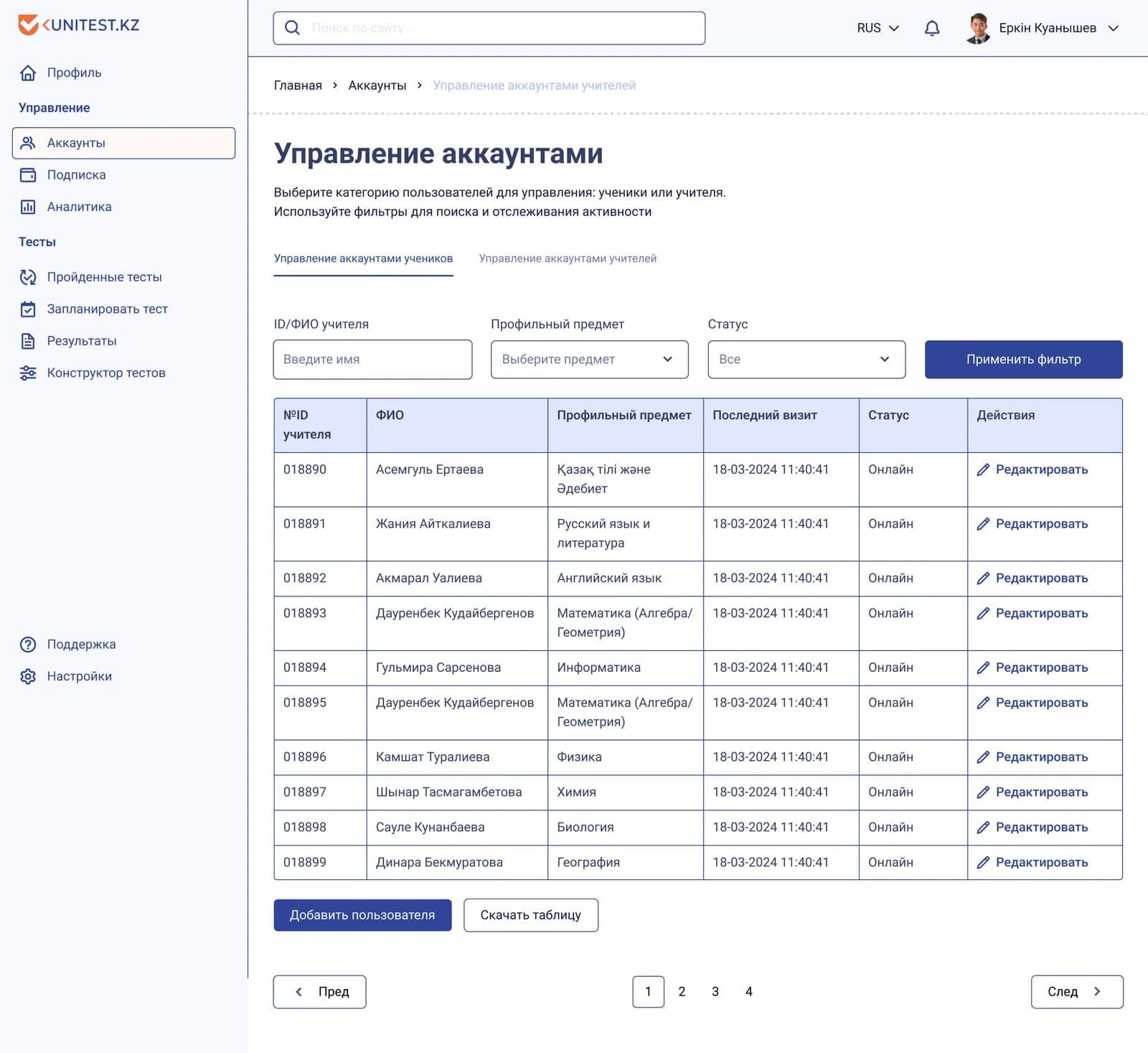
Task: Click Добавить пользователя button
Action: [362, 915]
